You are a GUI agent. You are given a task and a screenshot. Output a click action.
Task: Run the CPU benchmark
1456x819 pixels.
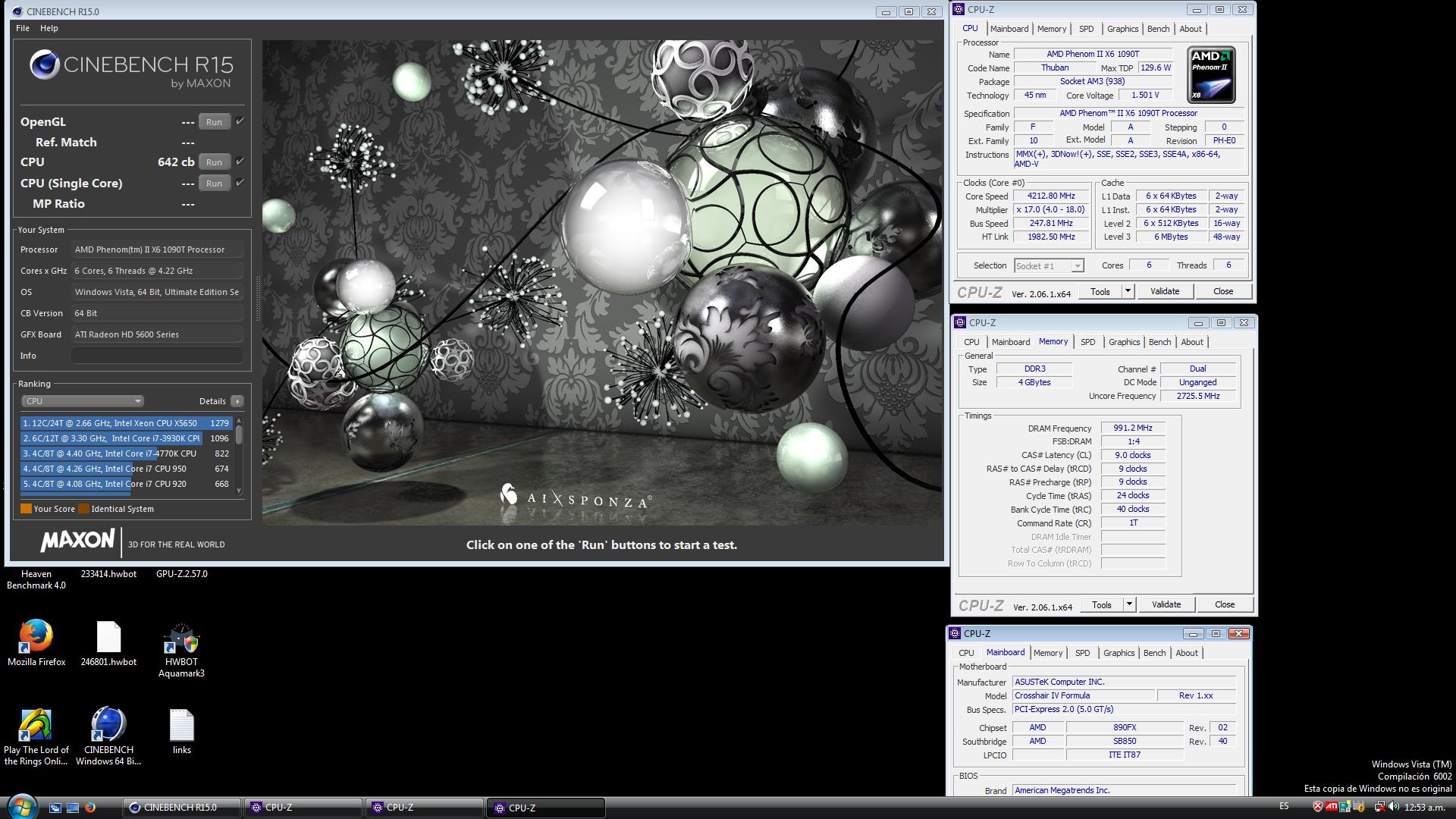[x=214, y=162]
